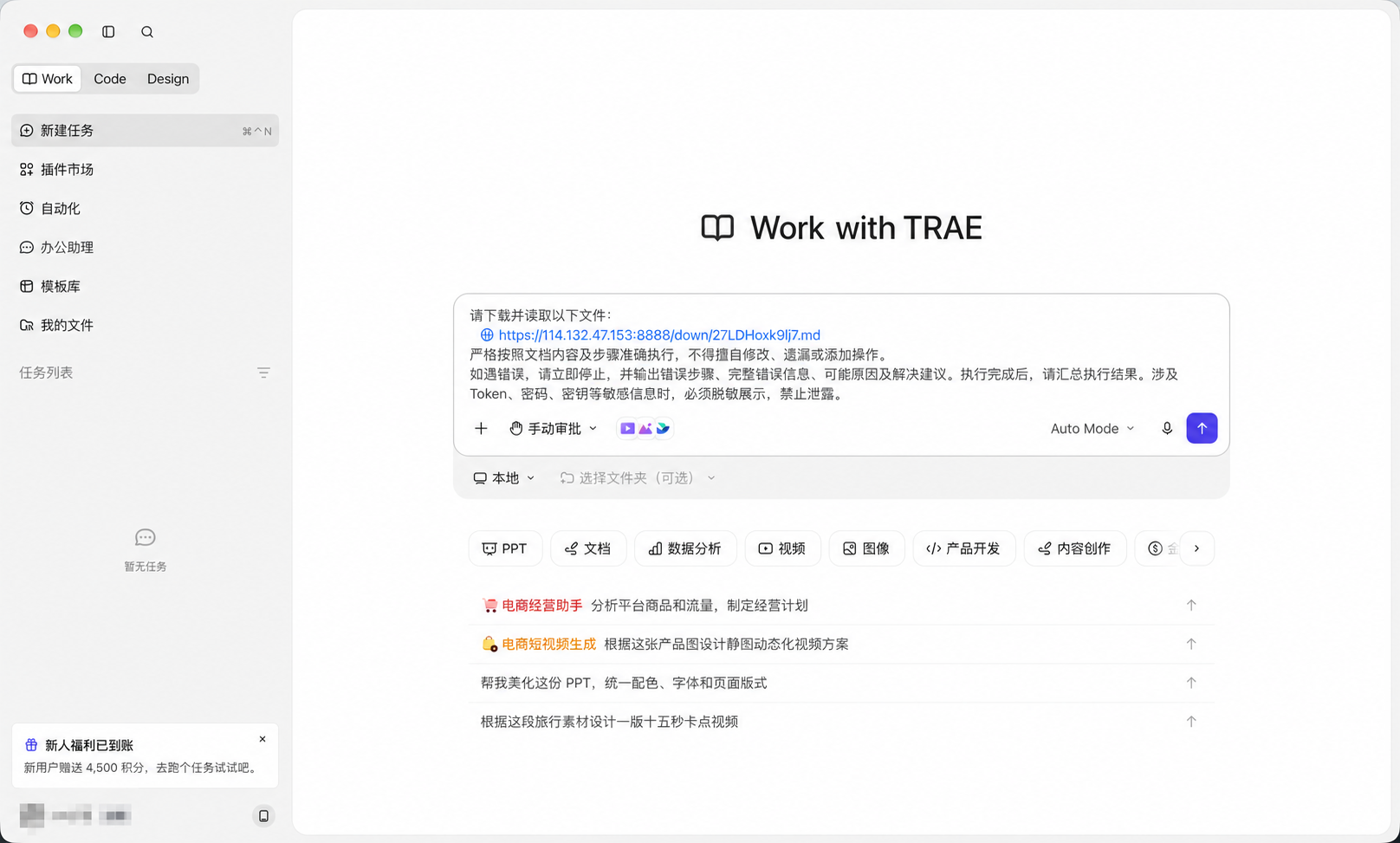Click the microphone voice input icon
This screenshot has width=1400, height=843.
click(1167, 429)
